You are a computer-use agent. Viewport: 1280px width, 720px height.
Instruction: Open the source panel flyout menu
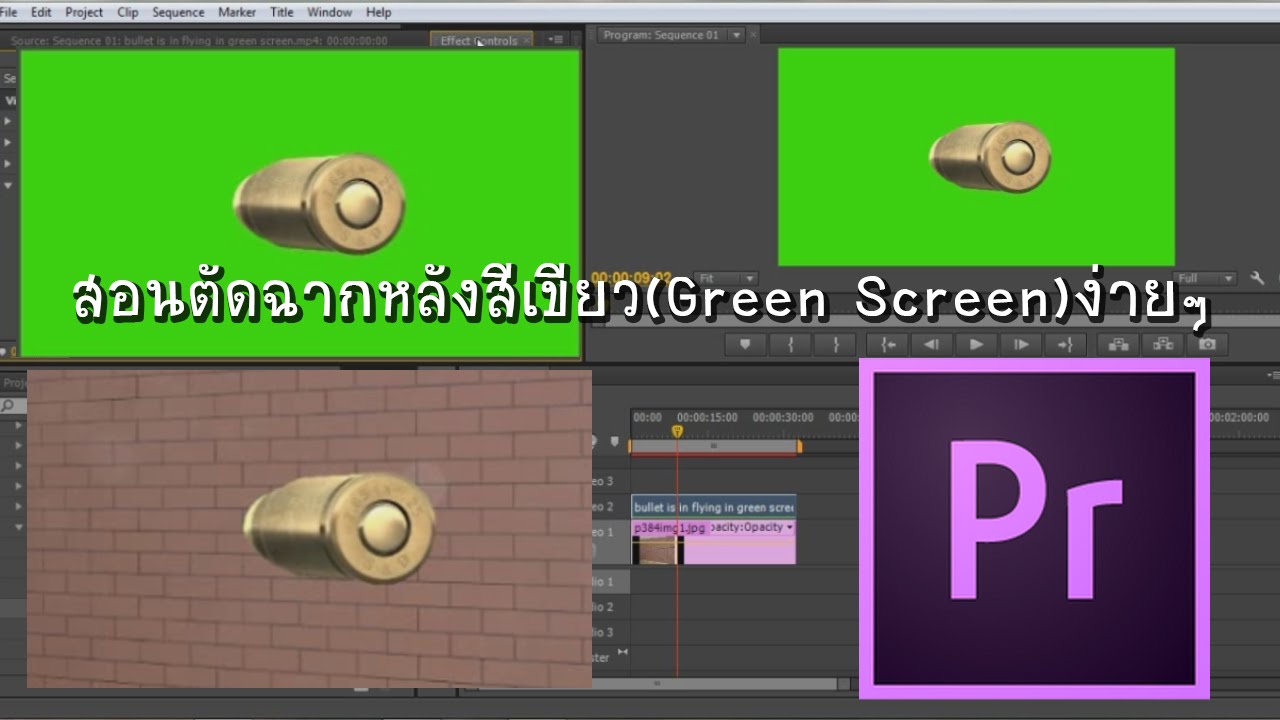click(x=557, y=40)
